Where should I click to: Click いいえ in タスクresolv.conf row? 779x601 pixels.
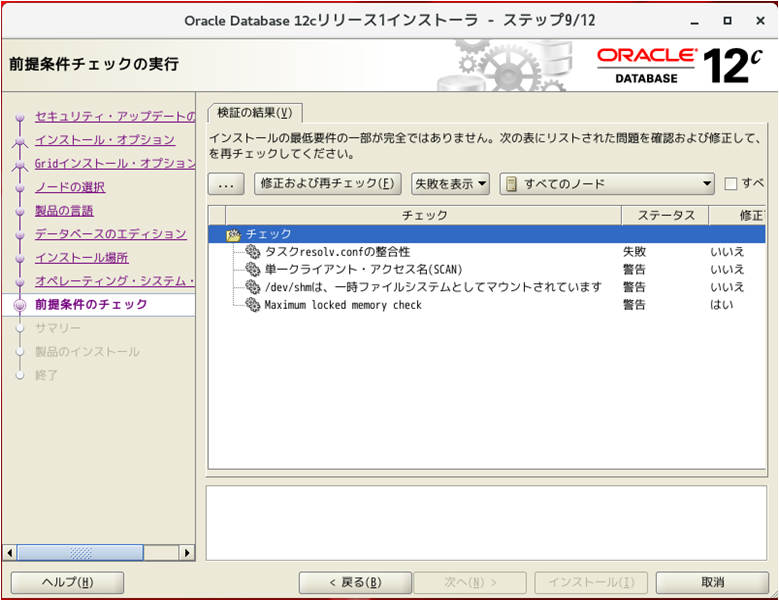point(727,252)
